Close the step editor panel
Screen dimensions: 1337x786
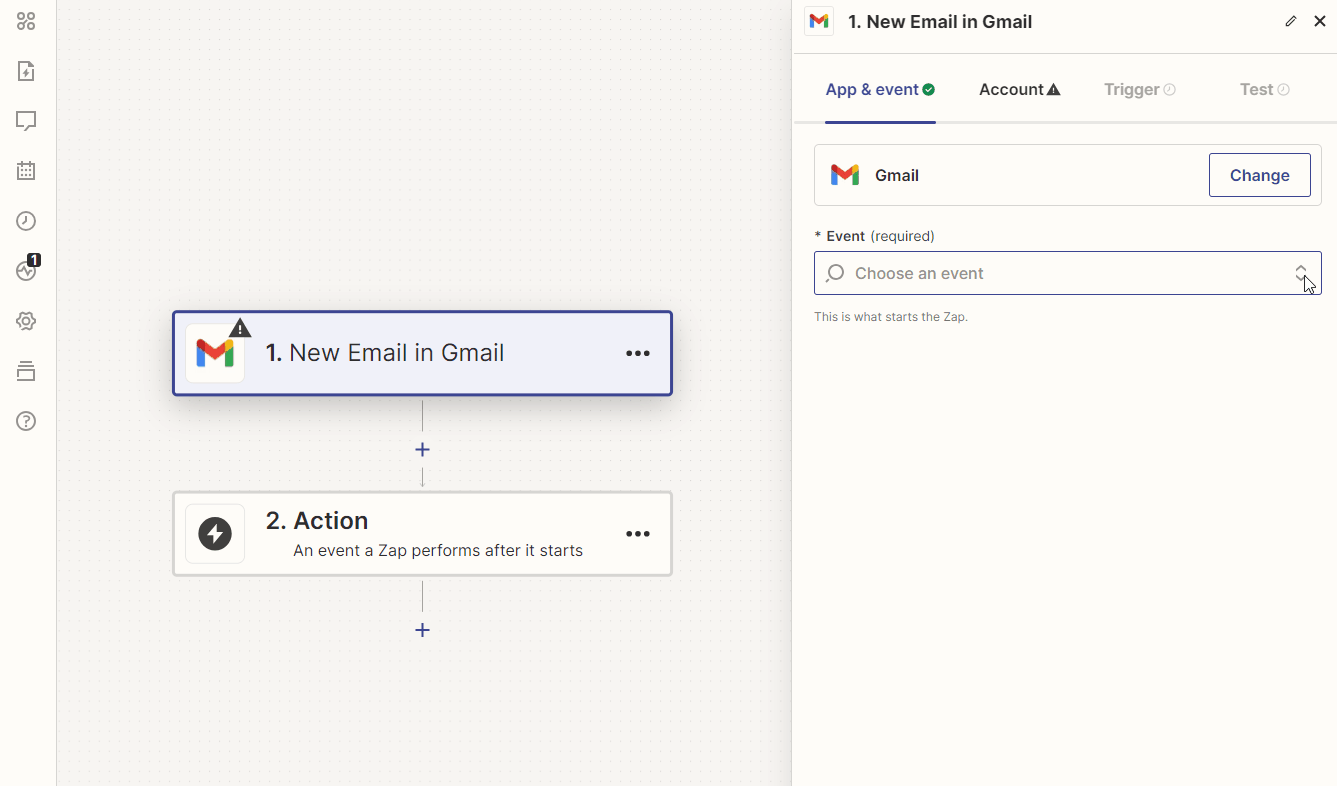tap(1320, 21)
